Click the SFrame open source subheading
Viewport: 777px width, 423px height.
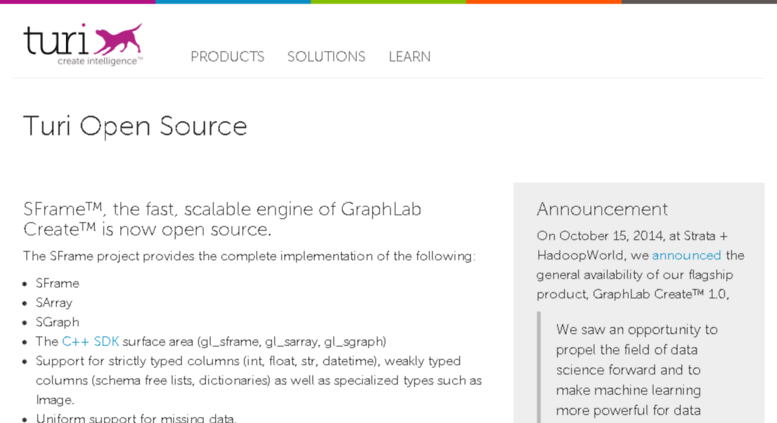click(222, 219)
